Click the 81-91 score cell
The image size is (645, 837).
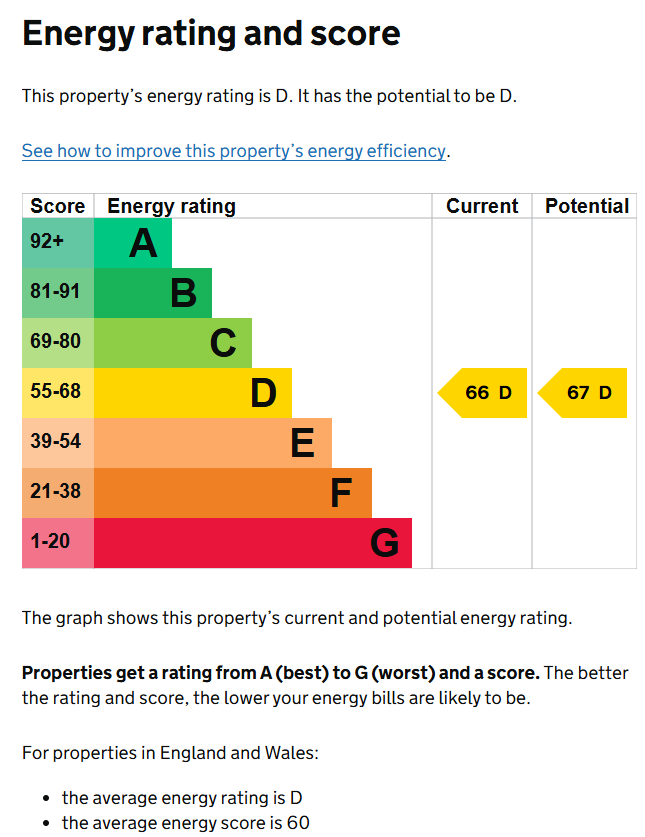coord(58,293)
